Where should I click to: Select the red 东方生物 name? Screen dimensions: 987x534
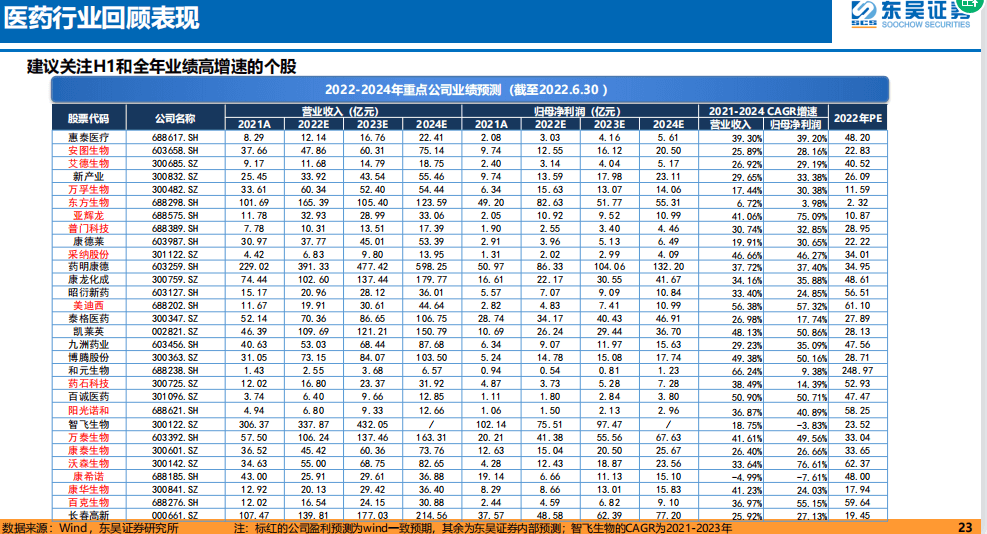pos(89,202)
